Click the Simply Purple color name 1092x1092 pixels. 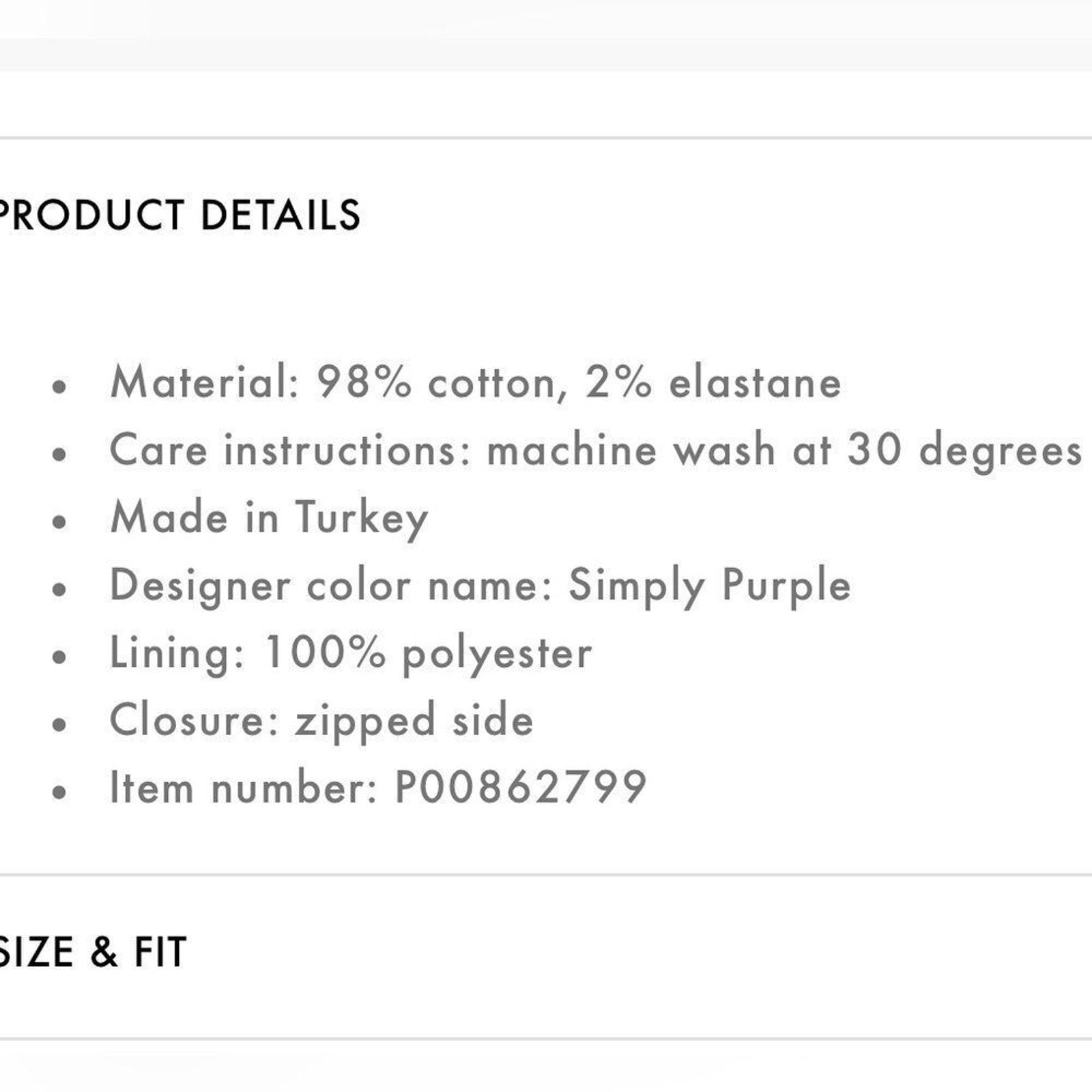click(x=710, y=586)
